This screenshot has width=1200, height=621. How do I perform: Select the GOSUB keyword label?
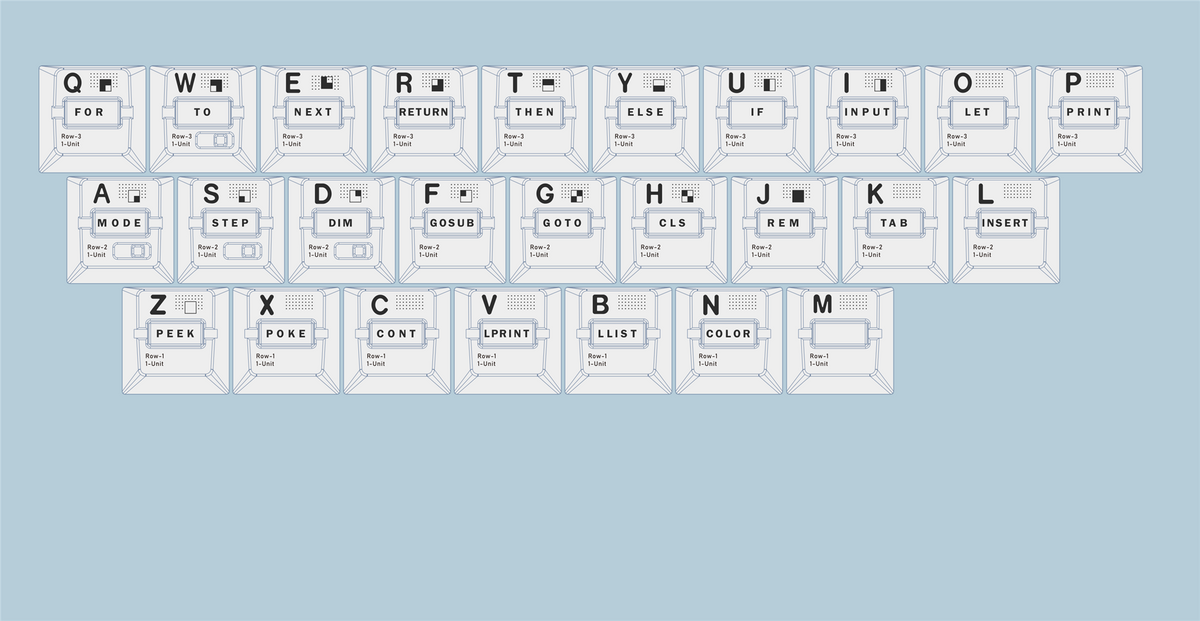[452, 223]
